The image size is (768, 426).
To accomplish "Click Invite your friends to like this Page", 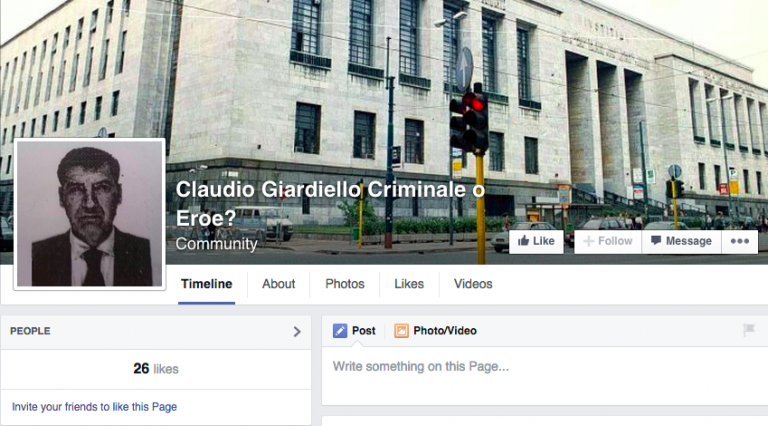I will 95,407.
